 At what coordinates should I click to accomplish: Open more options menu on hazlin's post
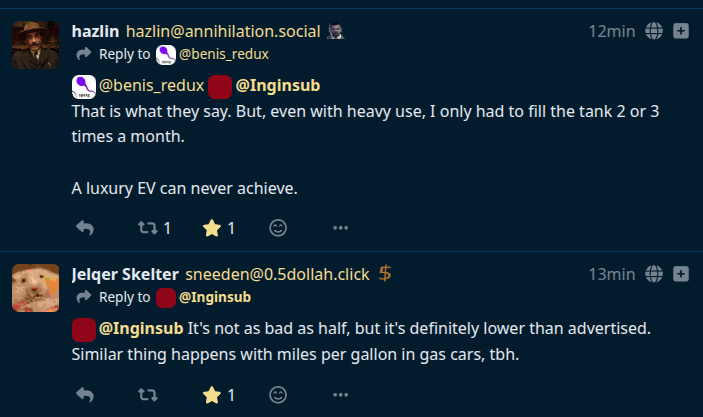click(340, 228)
